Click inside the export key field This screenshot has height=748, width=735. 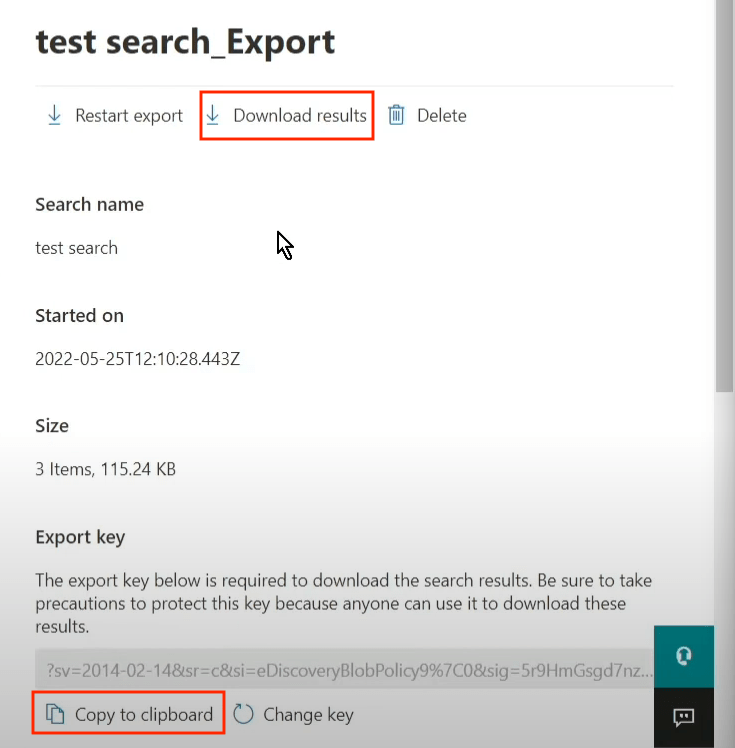(x=344, y=670)
